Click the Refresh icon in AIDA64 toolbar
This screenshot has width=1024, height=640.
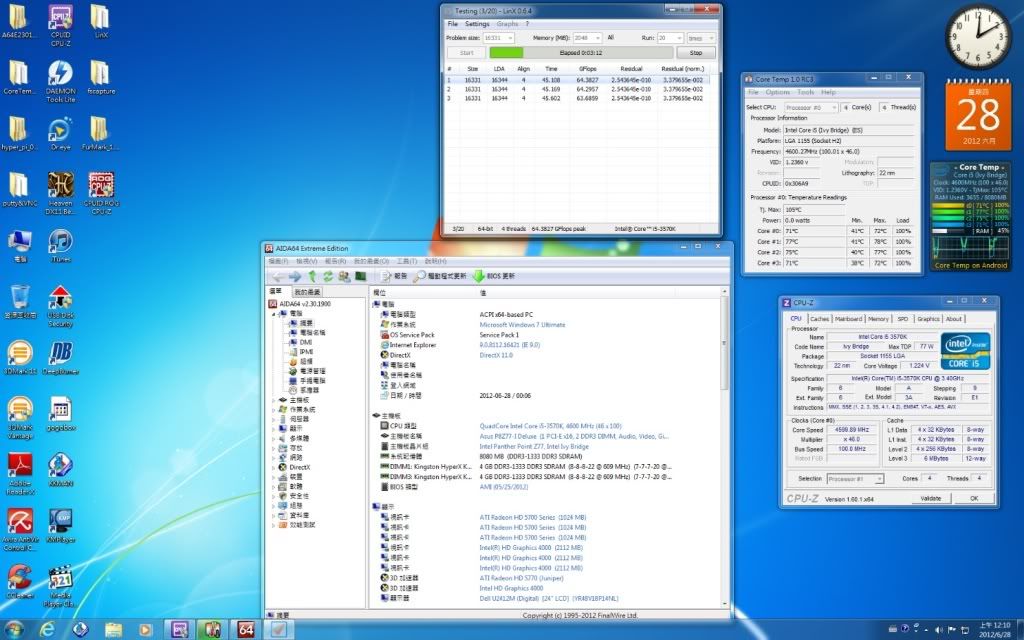tap(328, 276)
